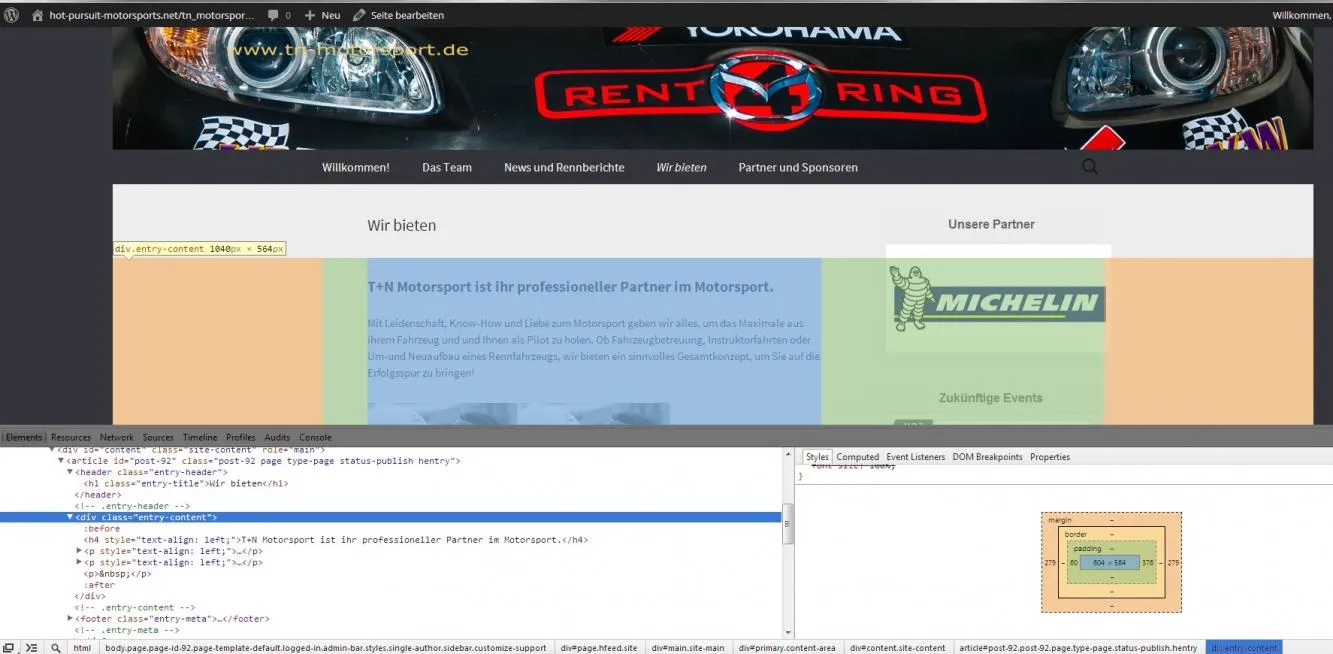Open the Event Listeners sidebar tab
This screenshot has width=1333, height=654.
[x=915, y=457]
